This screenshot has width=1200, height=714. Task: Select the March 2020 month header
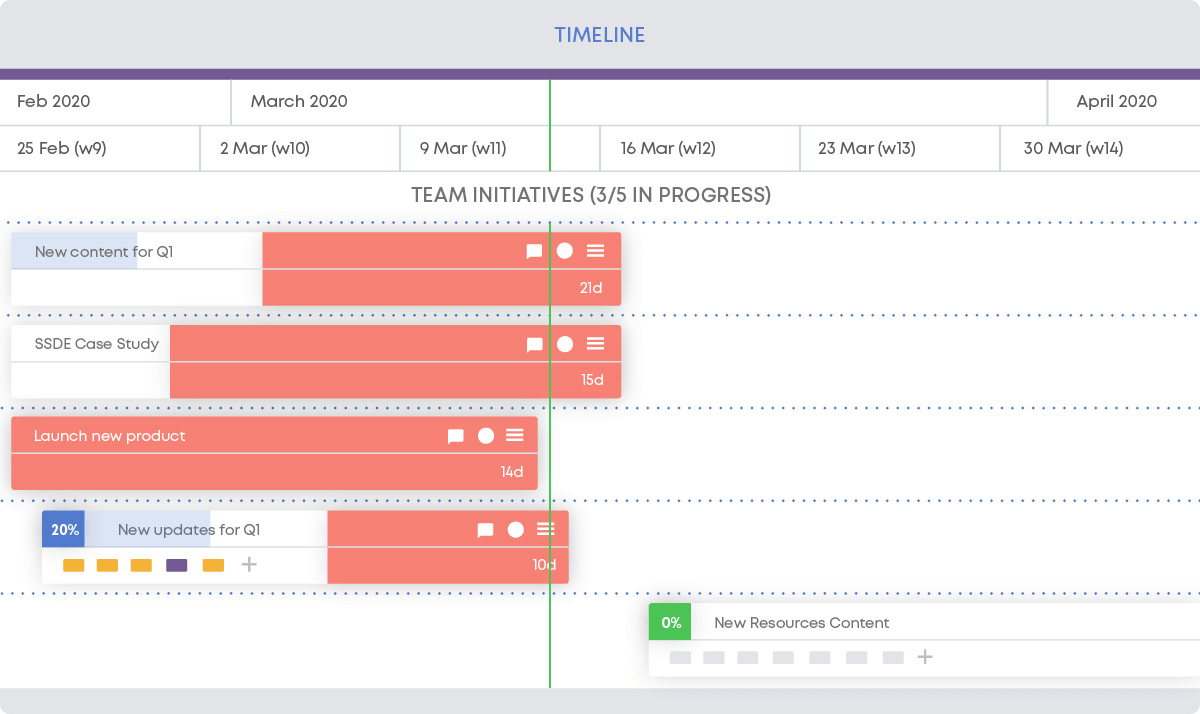[x=299, y=101]
